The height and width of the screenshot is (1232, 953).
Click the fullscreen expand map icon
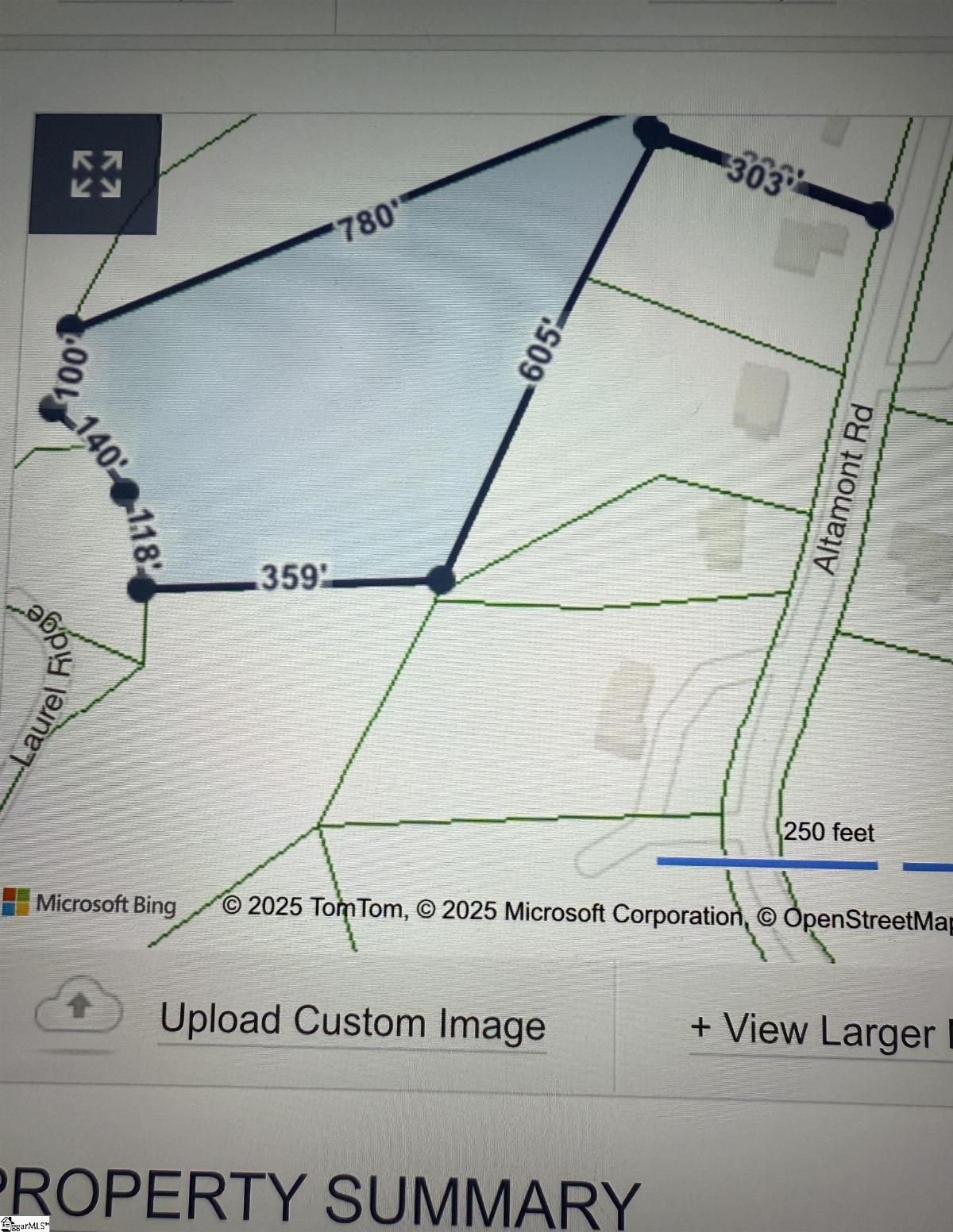pyautogui.click(x=96, y=175)
